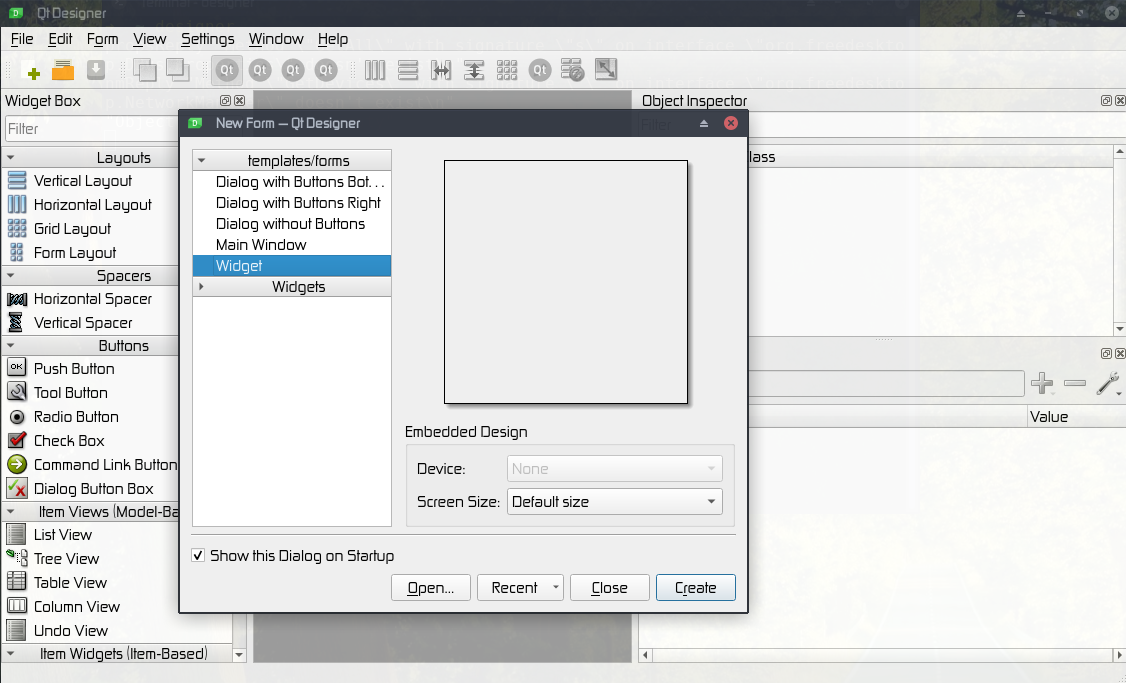Screen dimensions: 1126x683
Task: Collapse the templates/forms tree group
Action: (x=201, y=161)
